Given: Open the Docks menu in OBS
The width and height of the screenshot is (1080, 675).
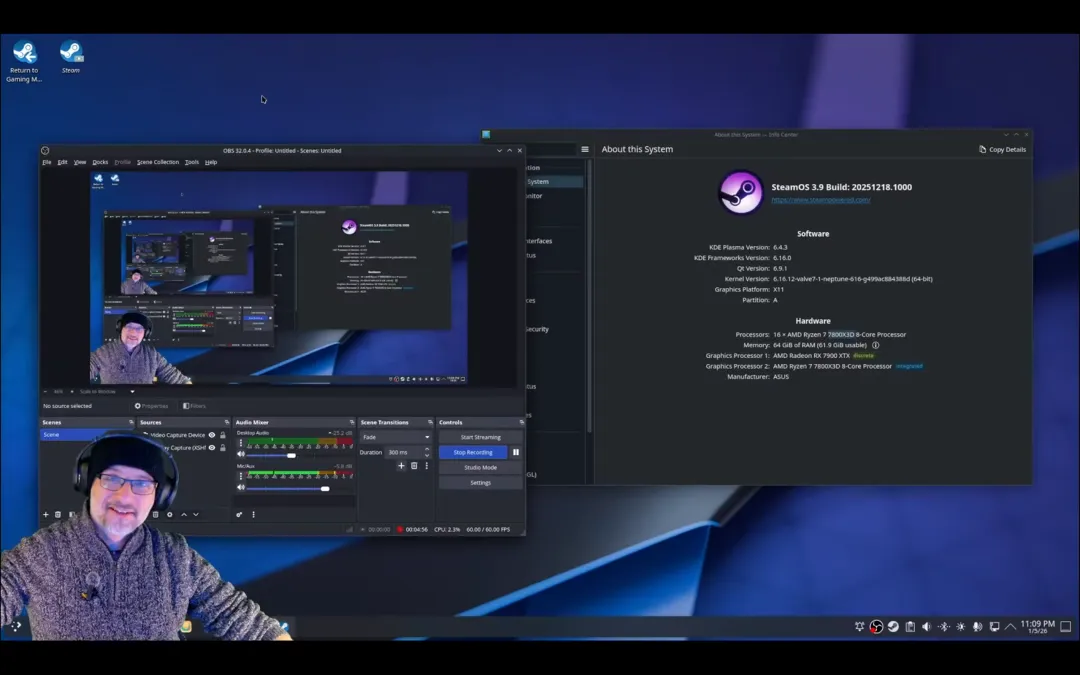Looking at the screenshot, I should point(100,162).
